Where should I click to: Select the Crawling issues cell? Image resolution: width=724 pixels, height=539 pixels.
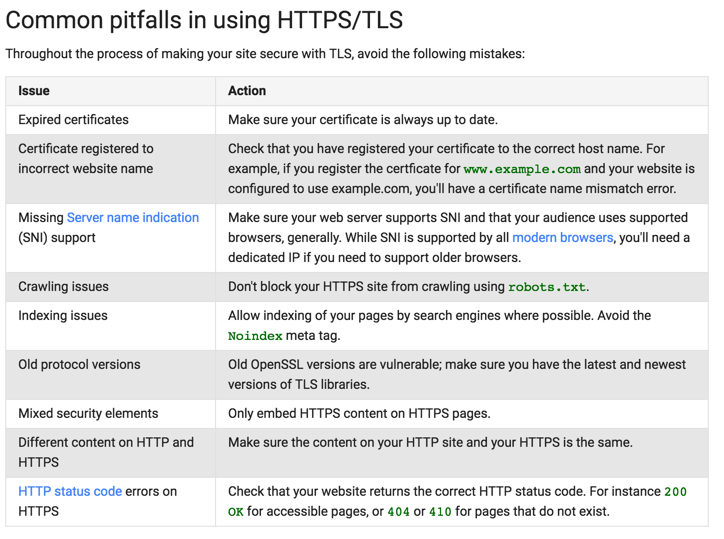[x=63, y=287]
